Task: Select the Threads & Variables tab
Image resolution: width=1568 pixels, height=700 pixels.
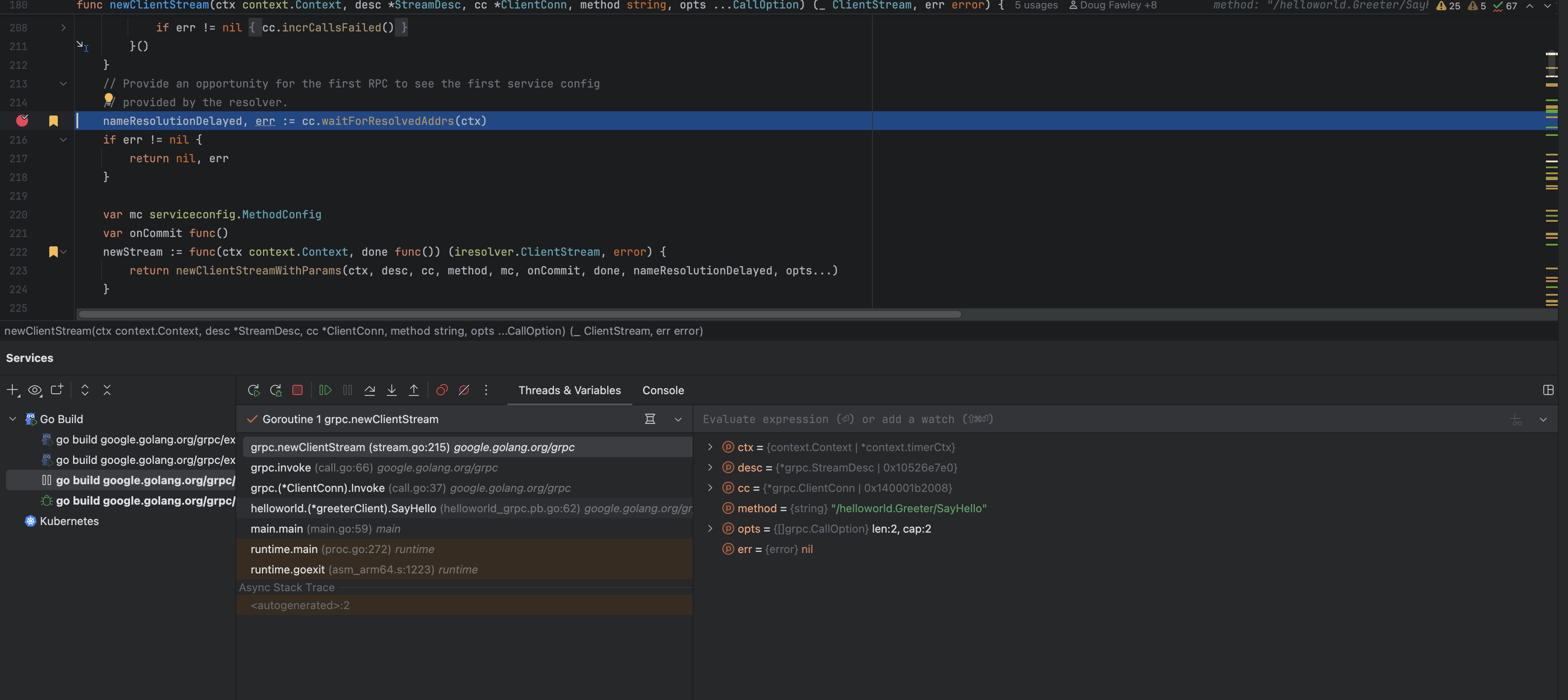Action: tap(569, 390)
